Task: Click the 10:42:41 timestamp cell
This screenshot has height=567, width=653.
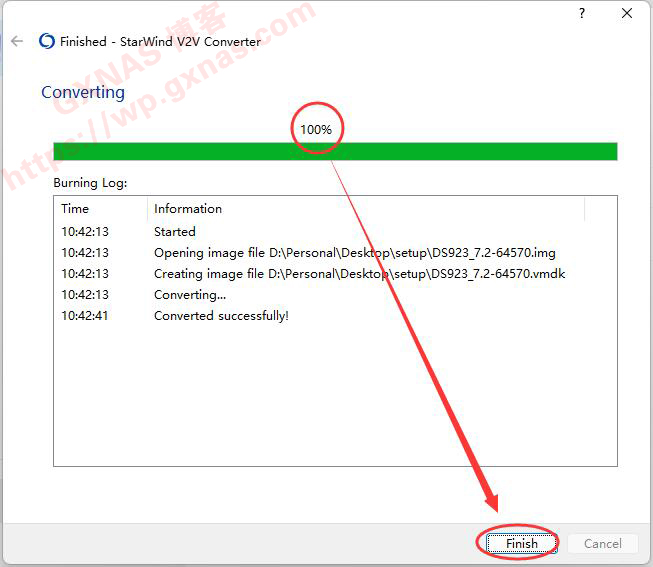Action: pyautogui.click(x=85, y=316)
